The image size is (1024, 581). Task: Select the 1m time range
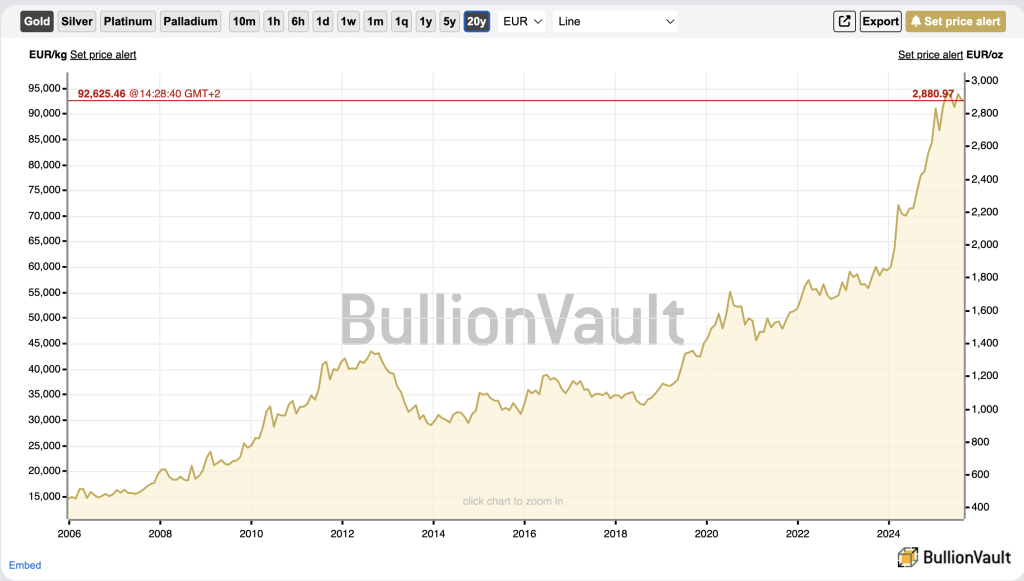[x=375, y=22]
